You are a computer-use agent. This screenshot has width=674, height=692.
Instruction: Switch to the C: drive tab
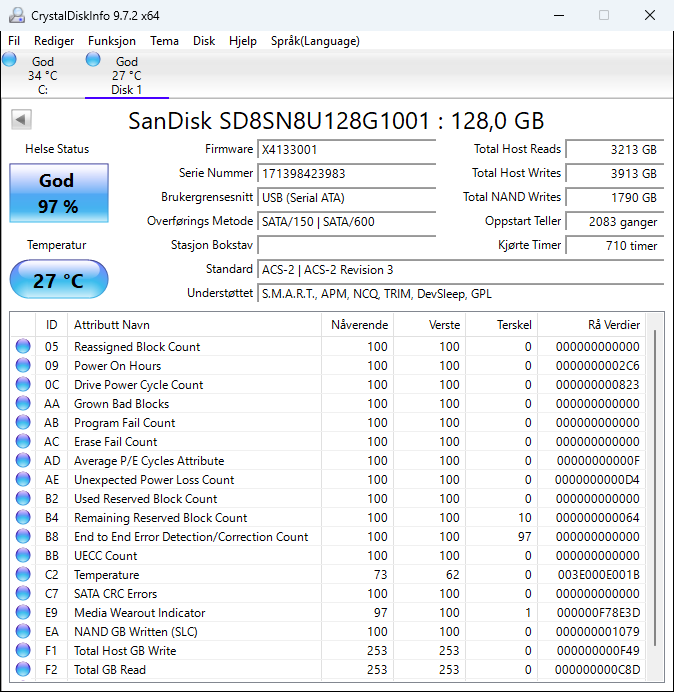pos(42,75)
